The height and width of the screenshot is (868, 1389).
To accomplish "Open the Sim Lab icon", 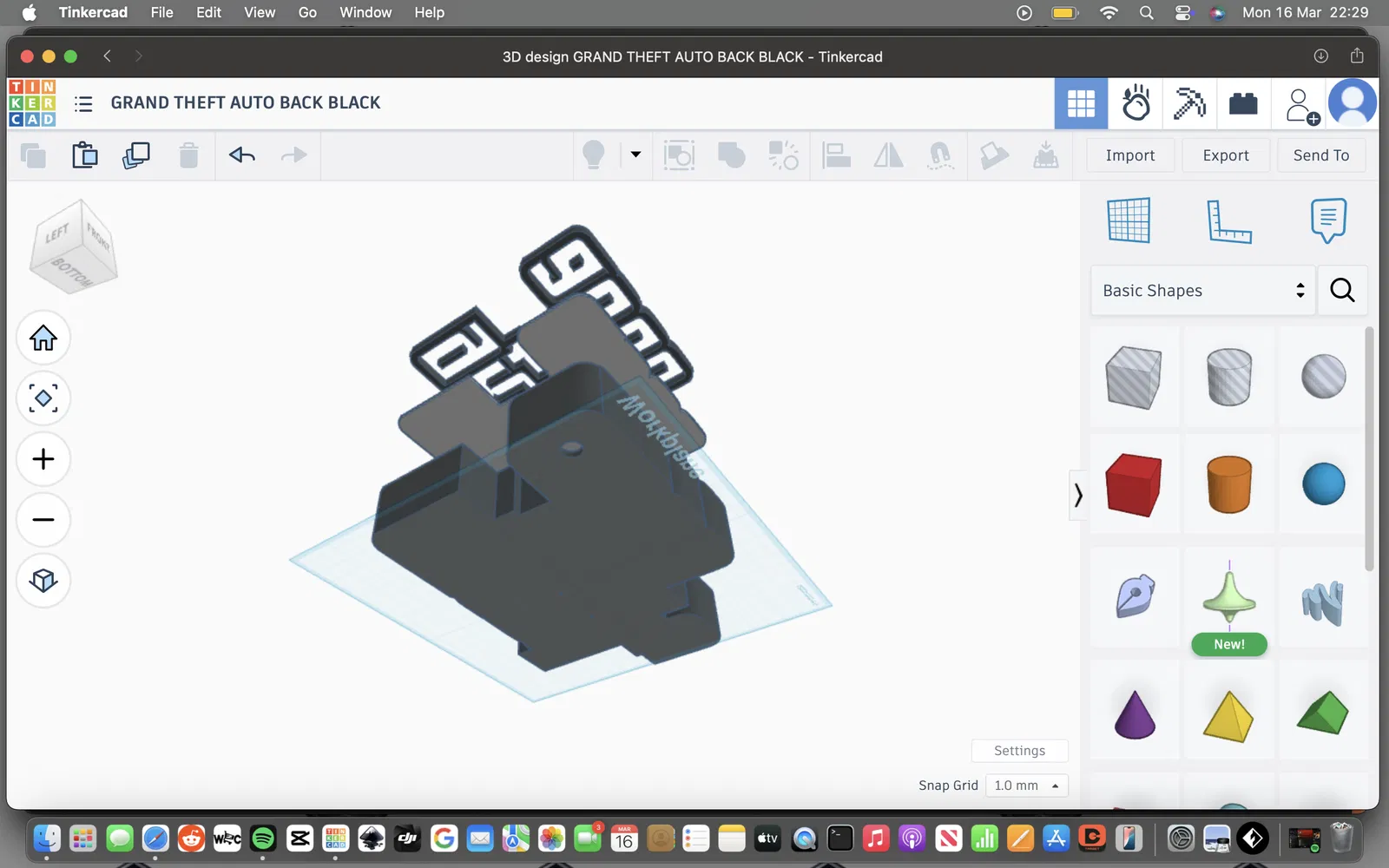I will tap(1136, 103).
